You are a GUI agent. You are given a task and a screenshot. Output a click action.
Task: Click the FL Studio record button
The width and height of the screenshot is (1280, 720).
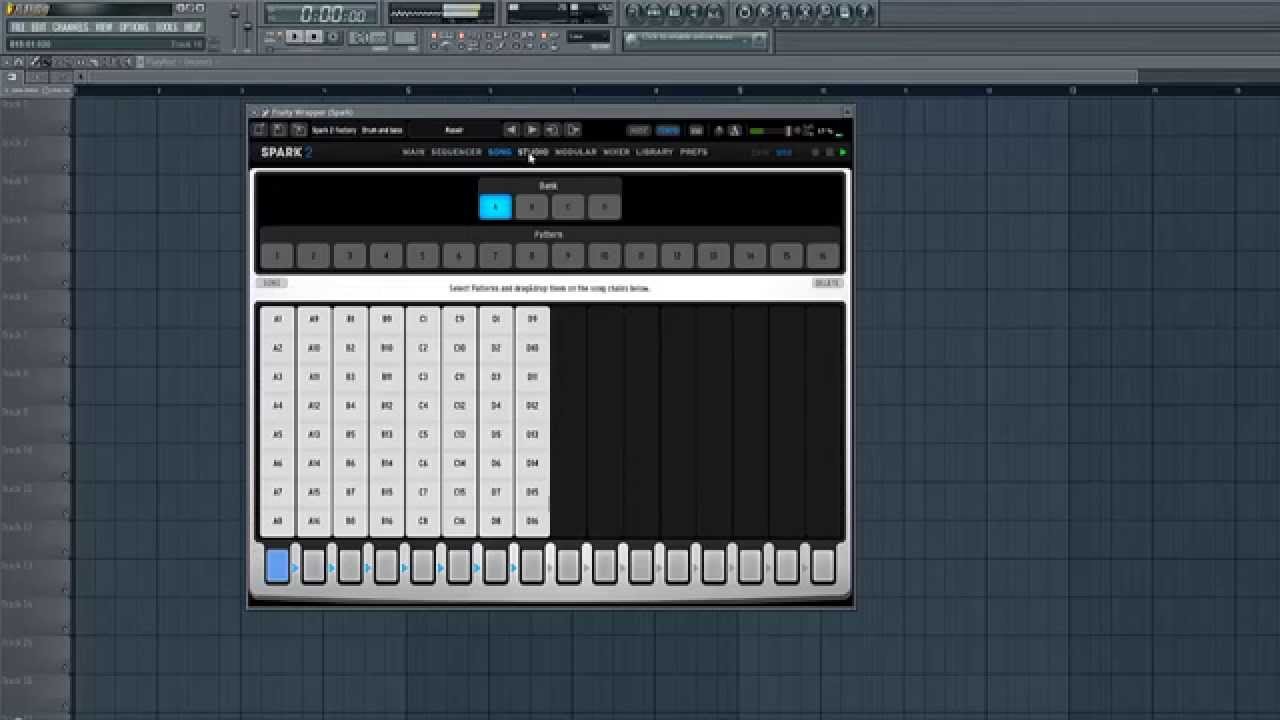[333, 37]
